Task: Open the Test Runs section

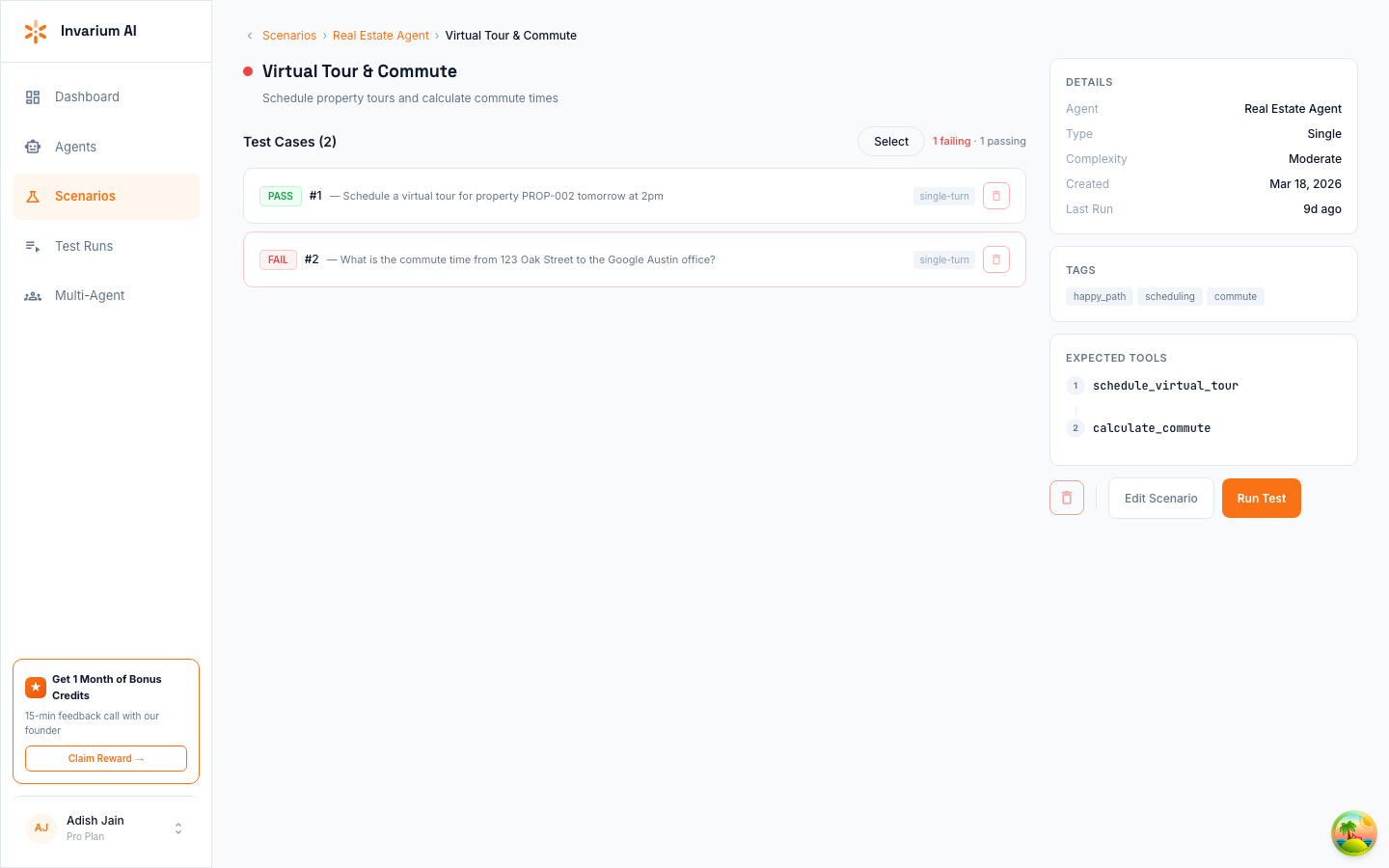Action: point(82,246)
